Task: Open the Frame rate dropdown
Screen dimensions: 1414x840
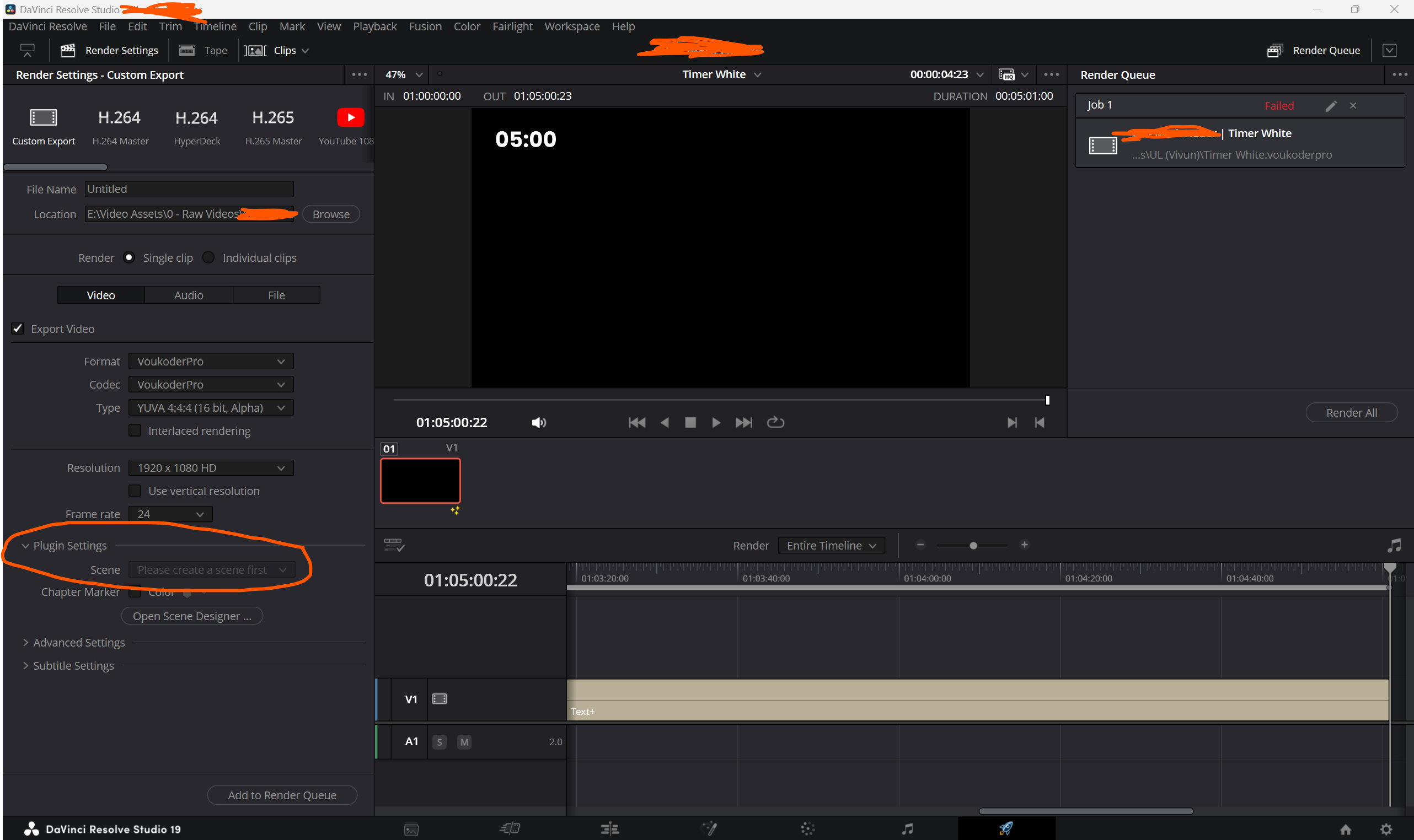Action: click(170, 514)
